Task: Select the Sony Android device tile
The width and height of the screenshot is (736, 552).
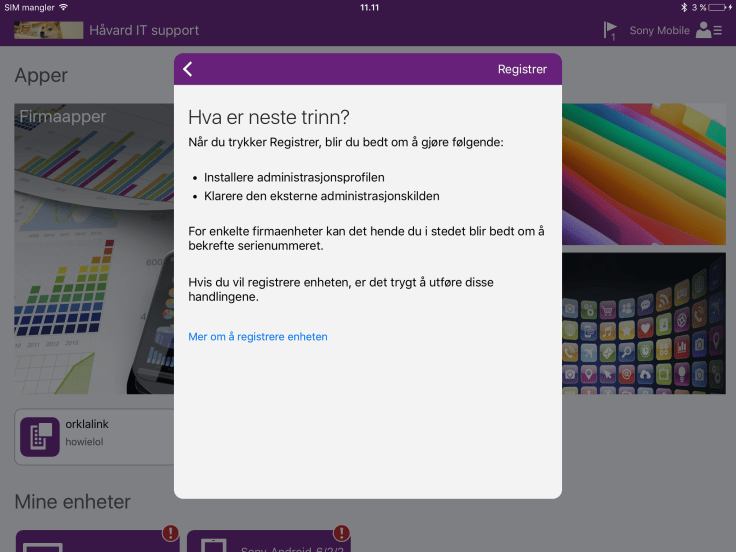Action: coord(268,543)
